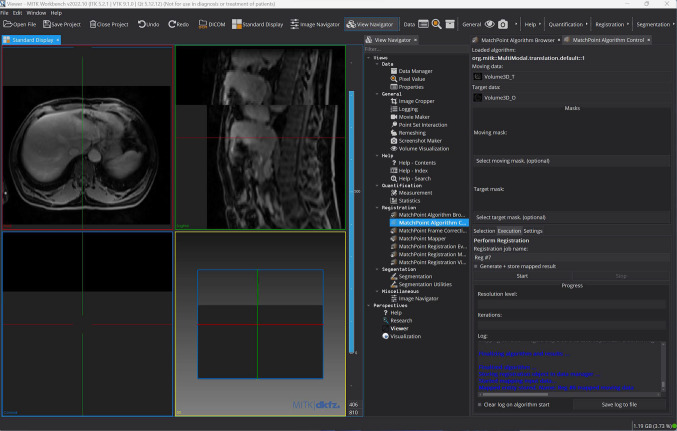Click Save log to file button

pos(618,405)
